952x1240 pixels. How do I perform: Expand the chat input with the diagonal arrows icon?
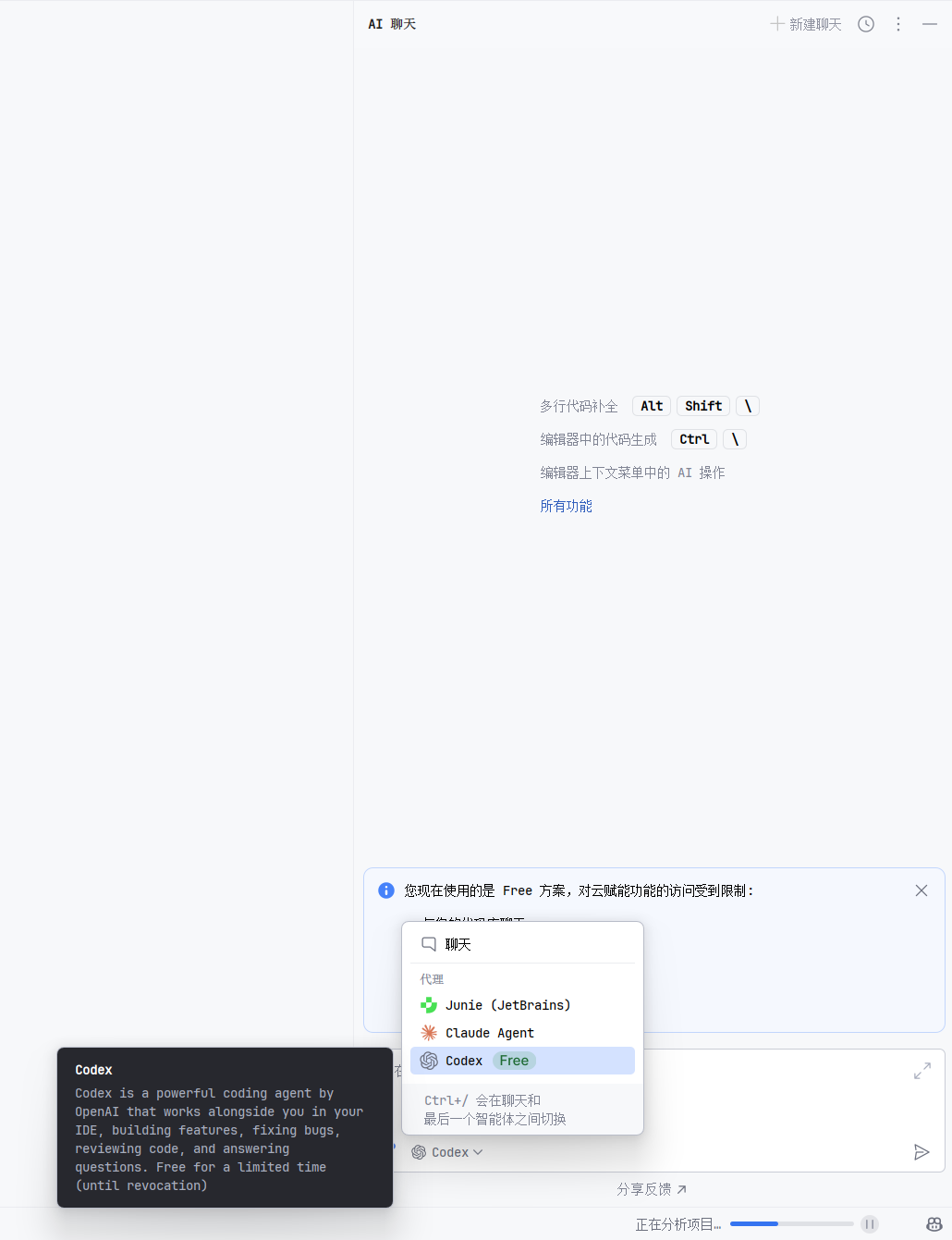coord(922,1072)
